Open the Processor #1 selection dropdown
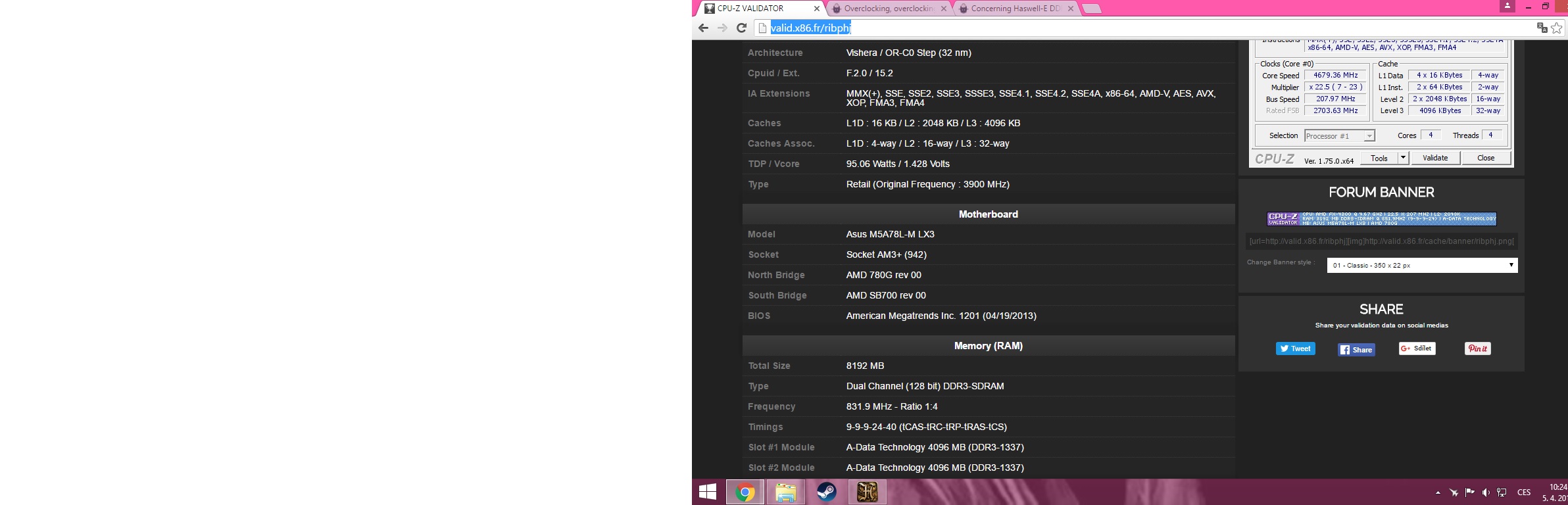 (1340, 135)
